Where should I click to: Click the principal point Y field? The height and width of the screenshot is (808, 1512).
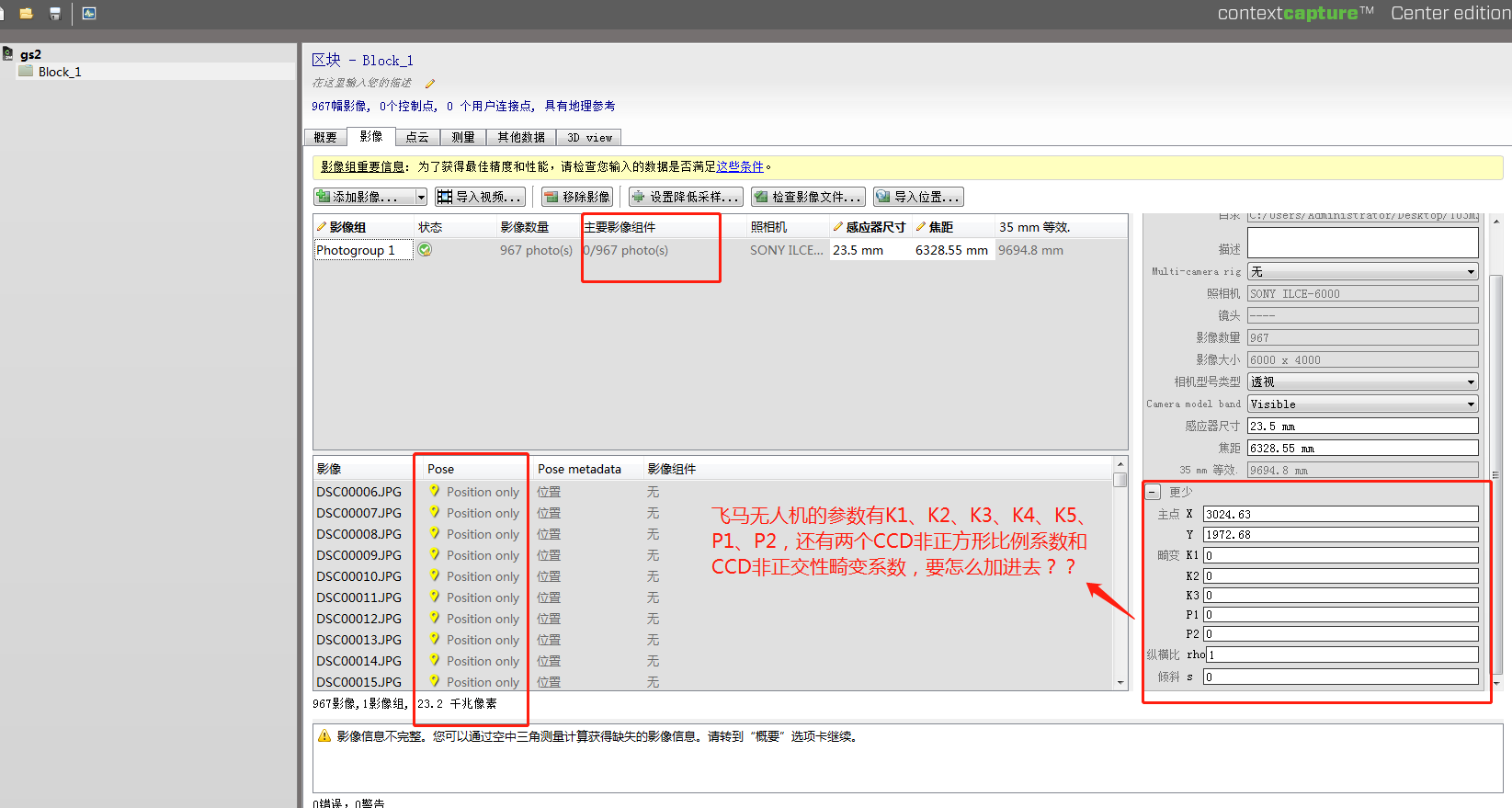[x=1340, y=534]
